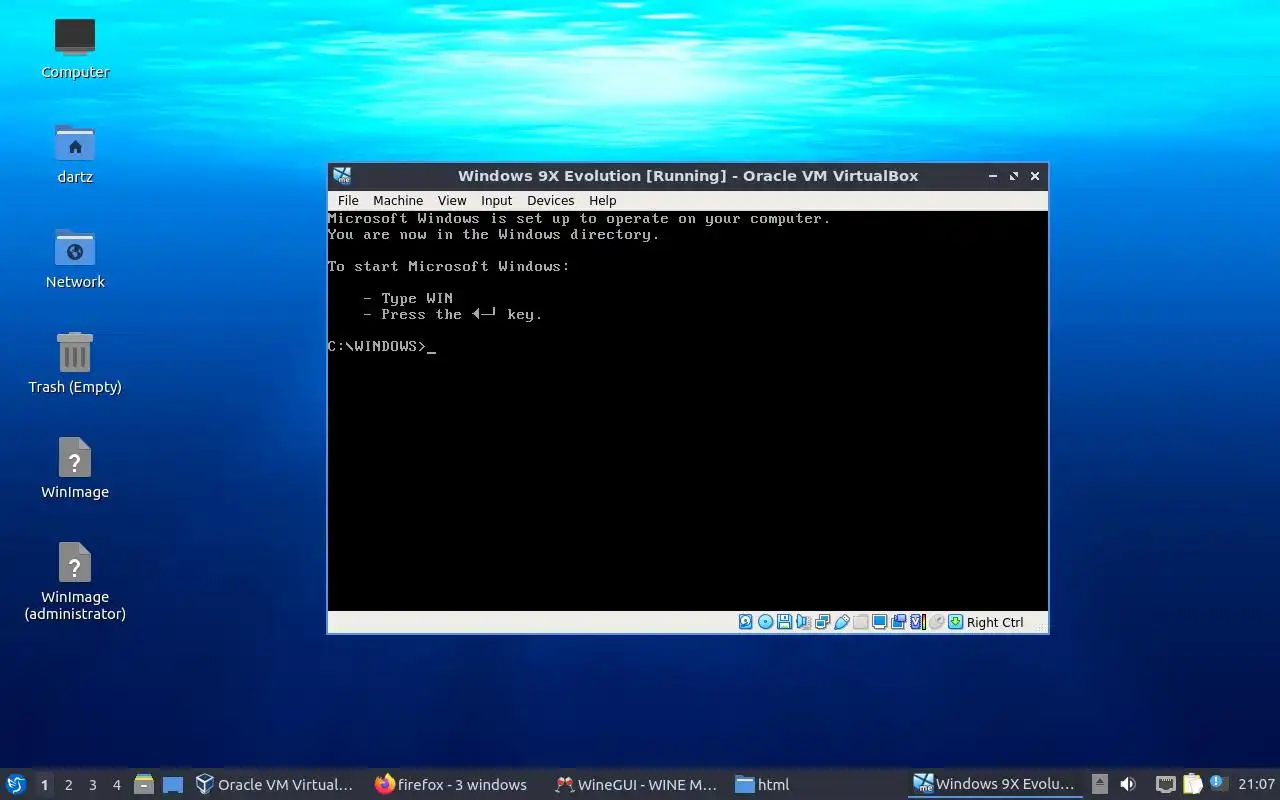Open the notification bubble tray icon
Viewport: 1280px width, 800px height.
1217,783
